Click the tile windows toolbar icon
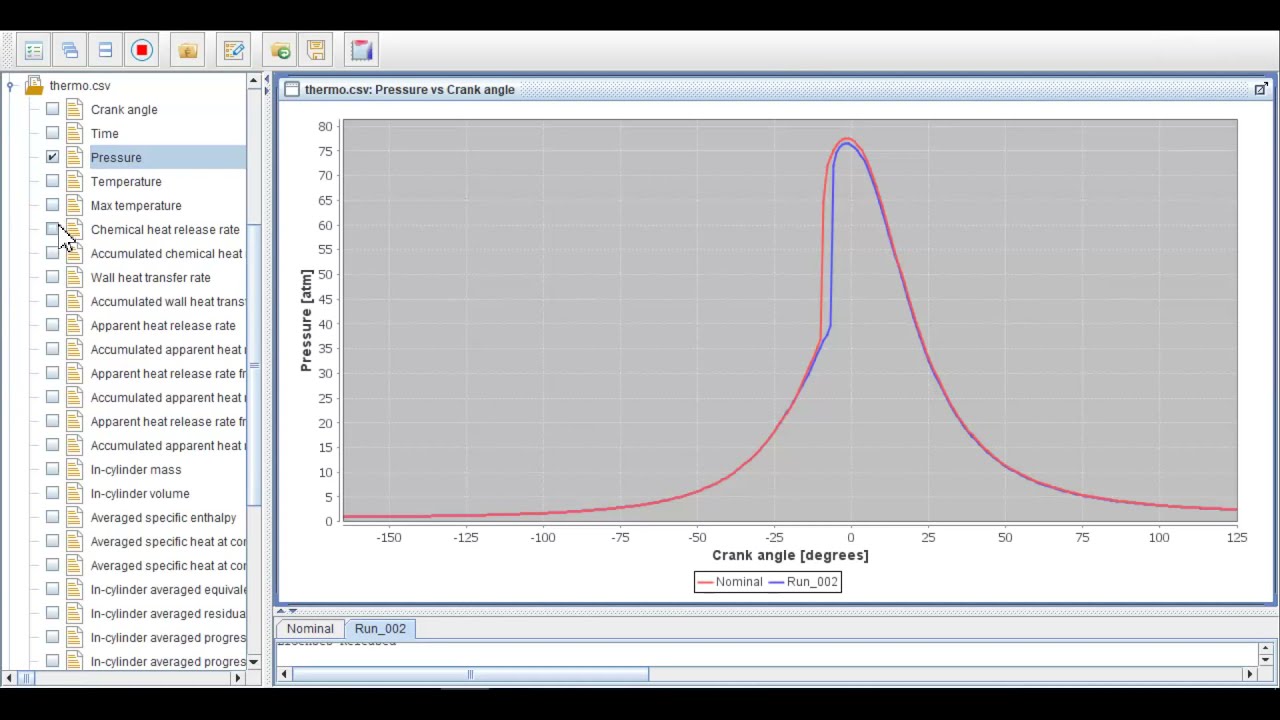Viewport: 1280px width, 720px height. (x=105, y=50)
